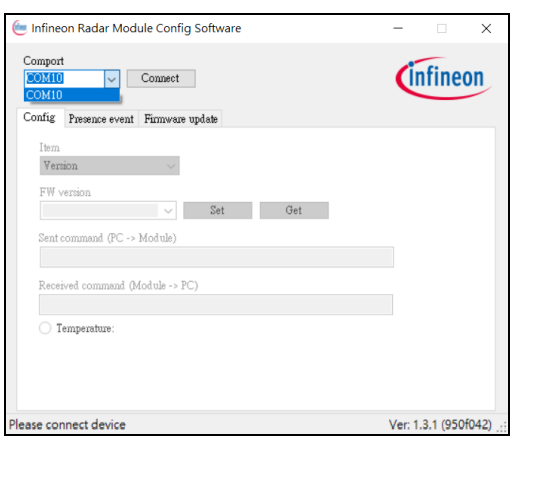Screen dimensions: 538x478
Task: Select COM10 from the dropdown list
Action: click(x=72, y=95)
